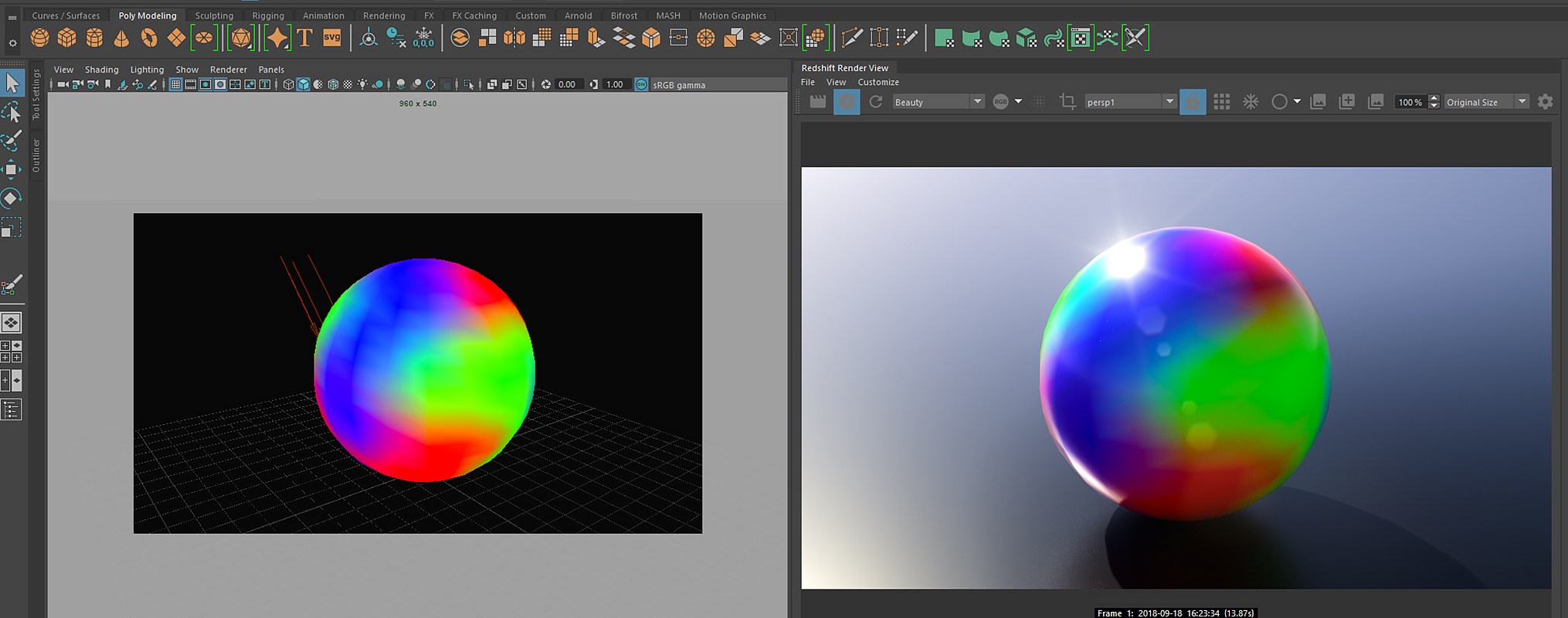Image resolution: width=1568 pixels, height=618 pixels.
Task: Create a super shape from the shelf
Action: (x=277, y=38)
